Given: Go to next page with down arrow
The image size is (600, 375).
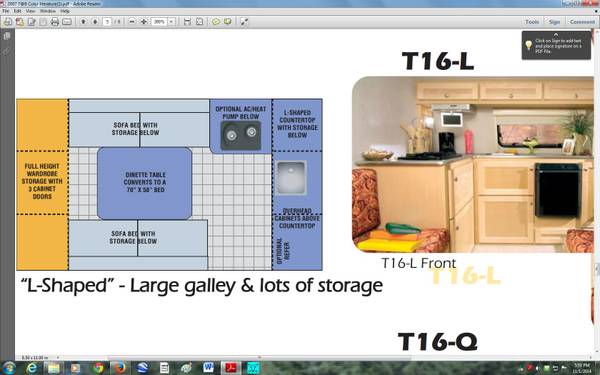Looking at the screenshot, I should point(95,22).
